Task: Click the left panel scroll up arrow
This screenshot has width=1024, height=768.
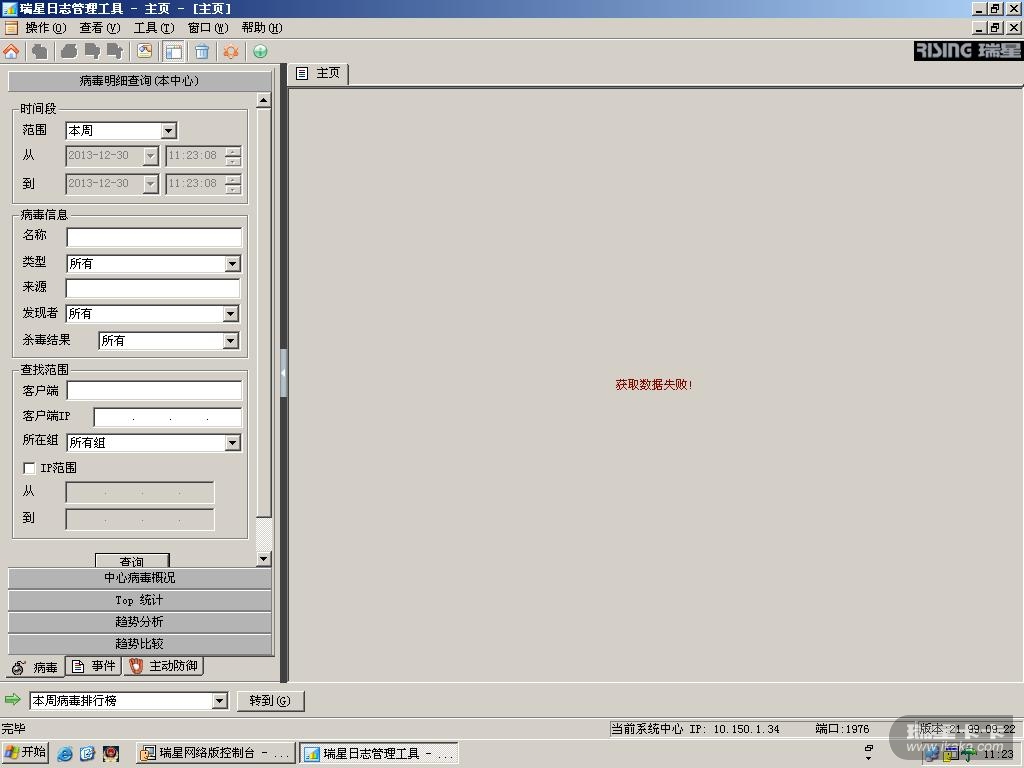Action: point(263,100)
